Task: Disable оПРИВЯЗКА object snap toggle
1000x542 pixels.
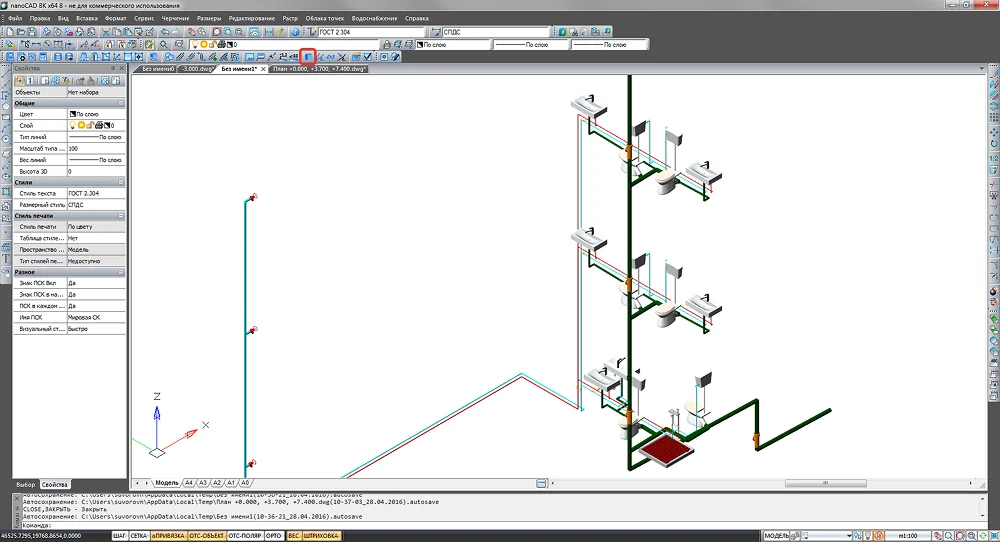Action: (168, 536)
